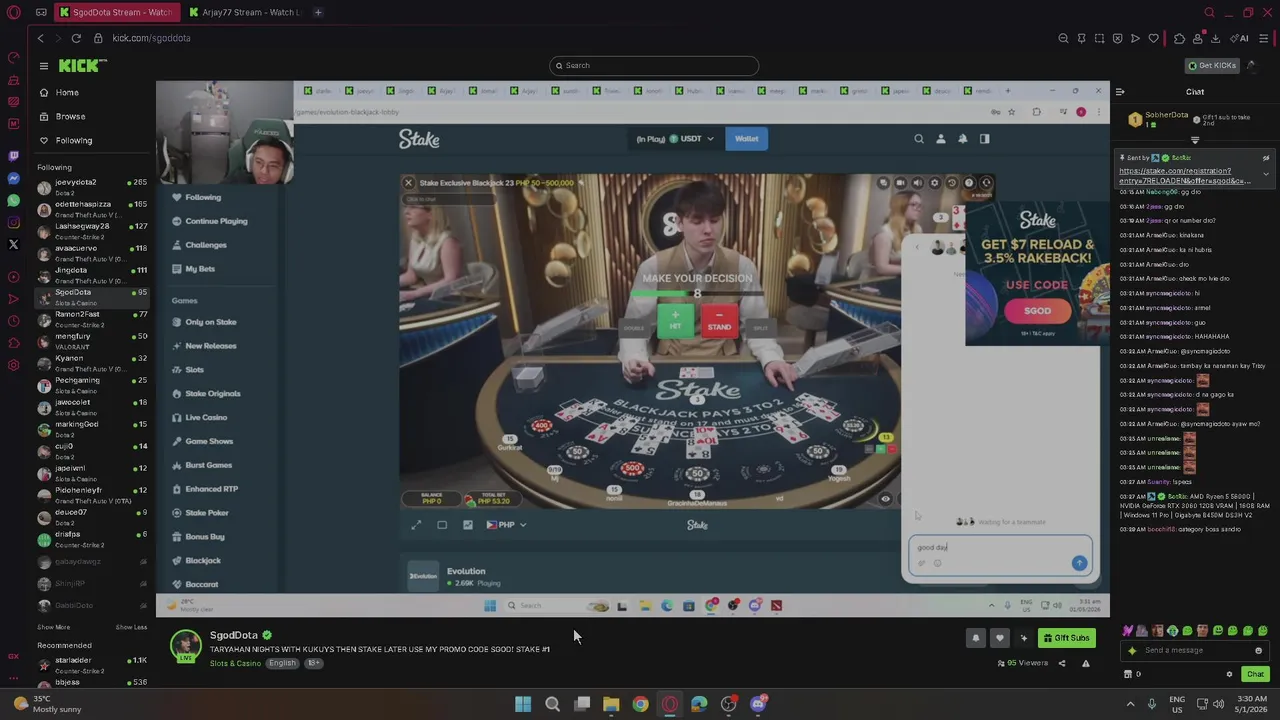1280x720 pixels.
Task: Switch to Arjay77 Stream browser tab
Action: 244,12
